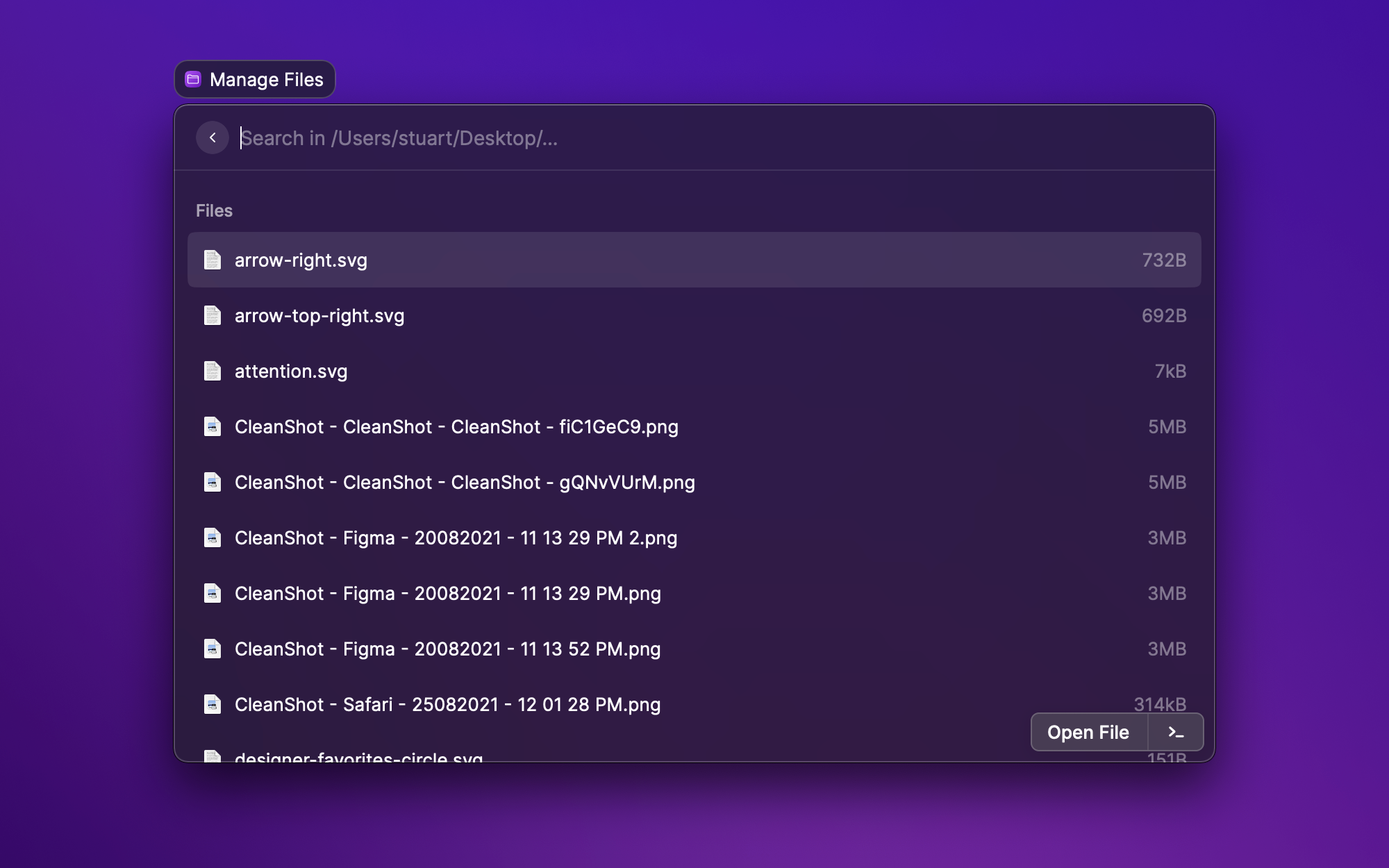Select the CleanShot fiC1GeC9.png file
This screenshot has width=1389, height=868.
point(693,426)
